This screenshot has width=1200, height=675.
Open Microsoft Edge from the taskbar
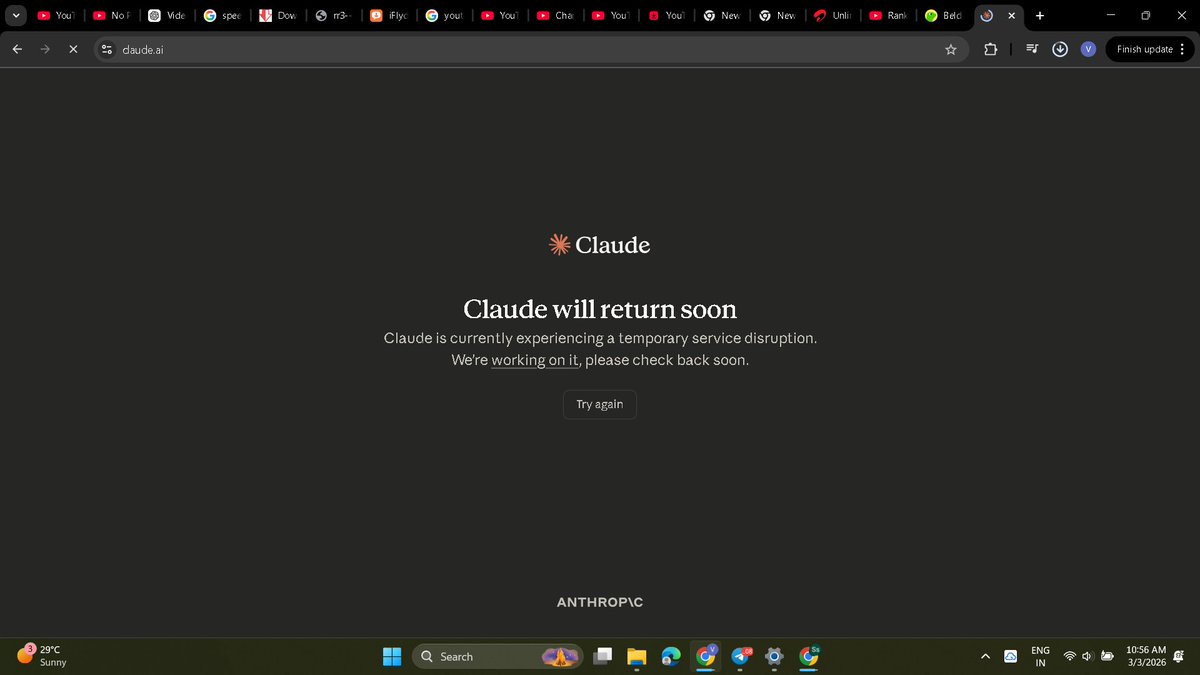click(671, 656)
